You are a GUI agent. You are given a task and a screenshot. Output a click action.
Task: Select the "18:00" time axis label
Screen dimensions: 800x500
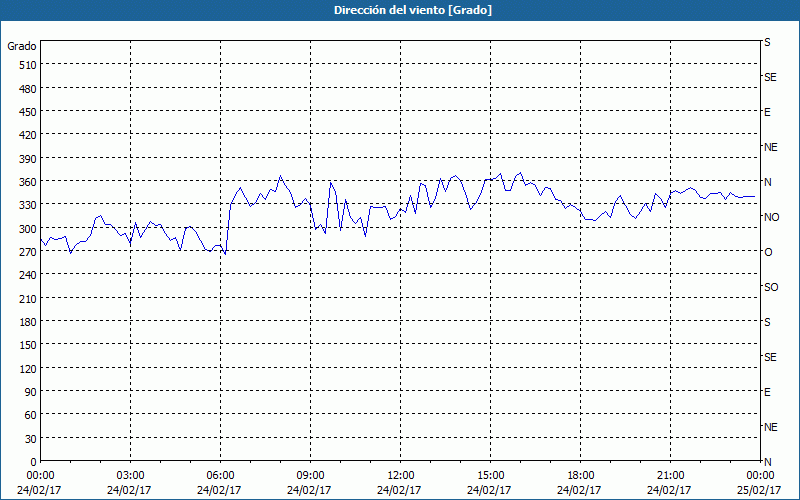pyautogui.click(x=580, y=476)
